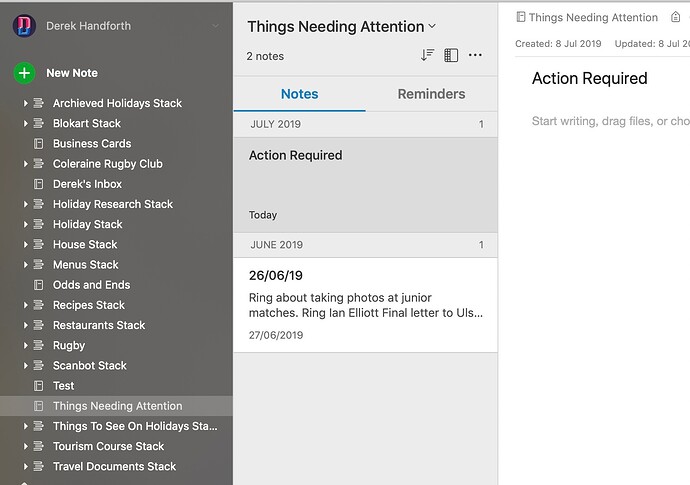This screenshot has width=690, height=485.
Task: Select Menus Stack row
Action: pyautogui.click(x=117, y=265)
